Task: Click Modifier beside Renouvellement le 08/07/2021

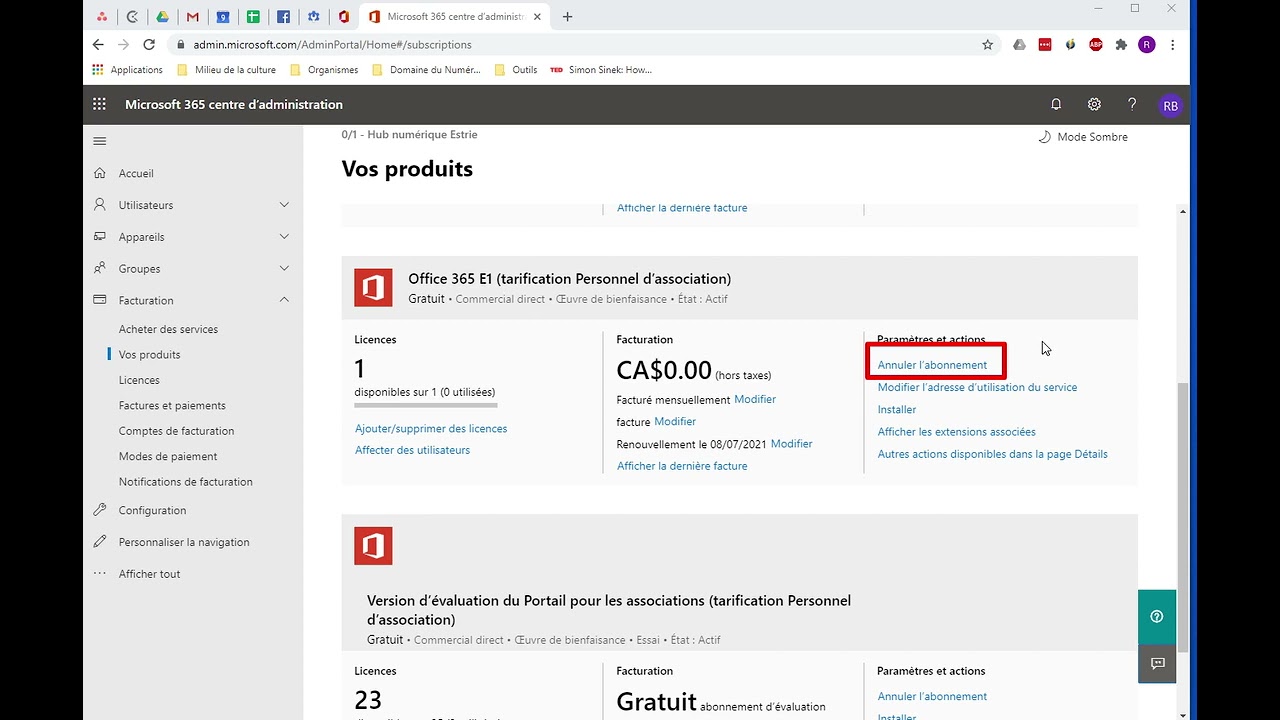Action: point(791,444)
